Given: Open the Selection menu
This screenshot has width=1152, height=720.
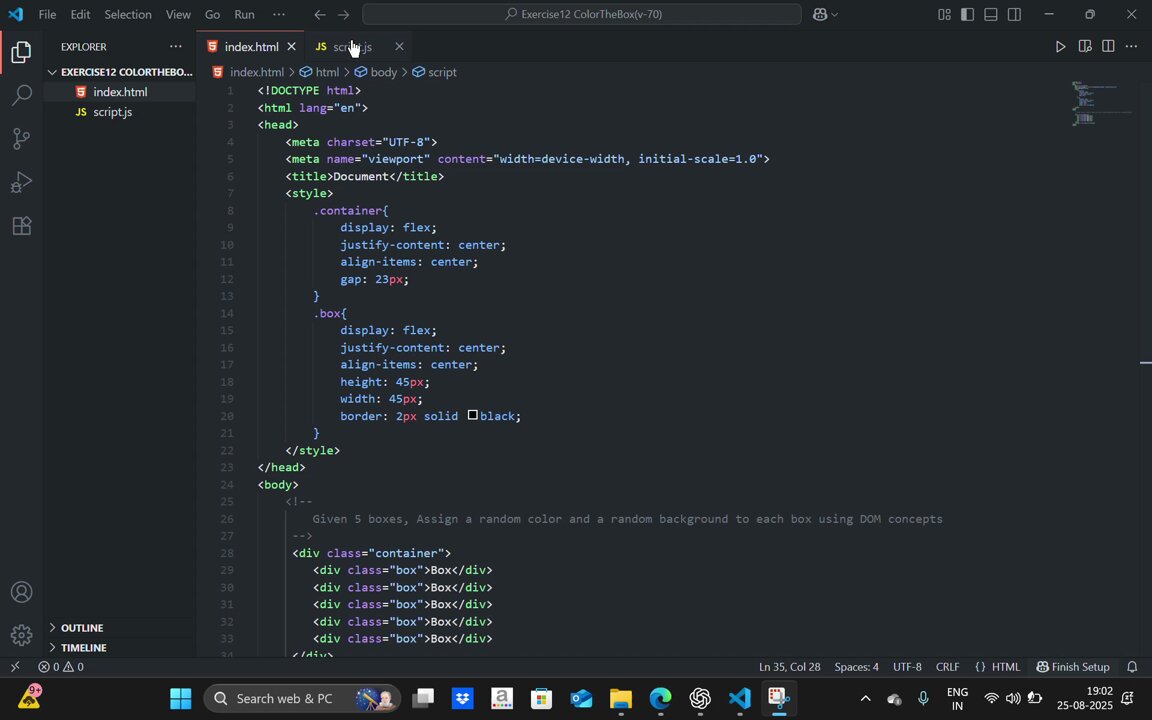Looking at the screenshot, I should pos(128,14).
